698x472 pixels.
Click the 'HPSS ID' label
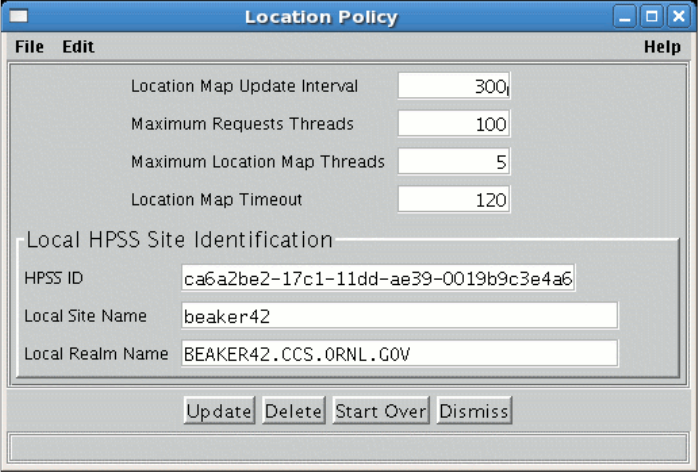point(54,278)
